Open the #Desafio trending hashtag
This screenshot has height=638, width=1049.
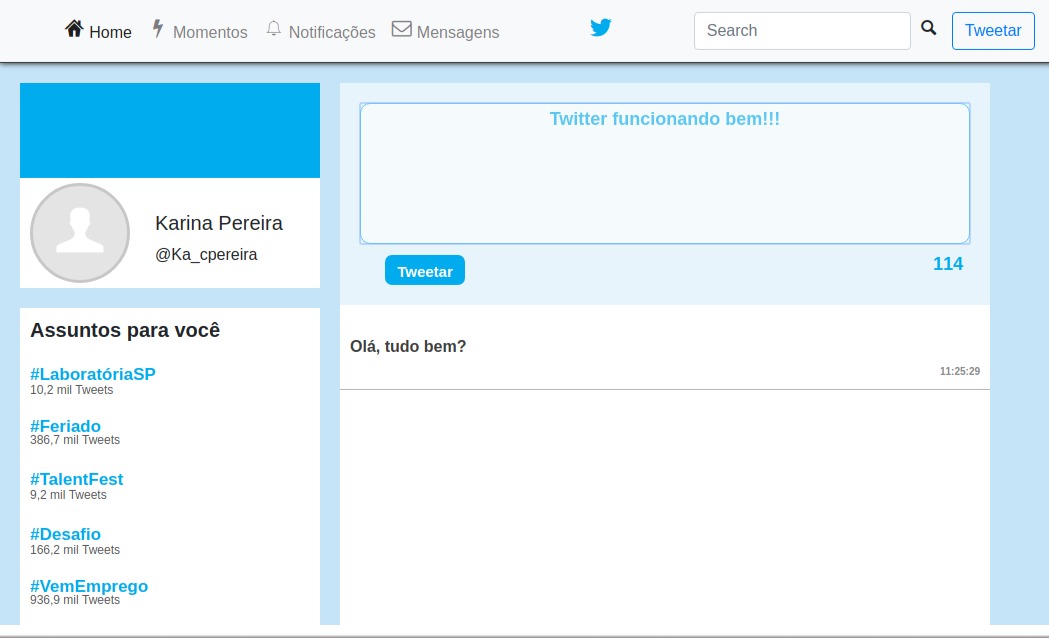click(x=66, y=534)
